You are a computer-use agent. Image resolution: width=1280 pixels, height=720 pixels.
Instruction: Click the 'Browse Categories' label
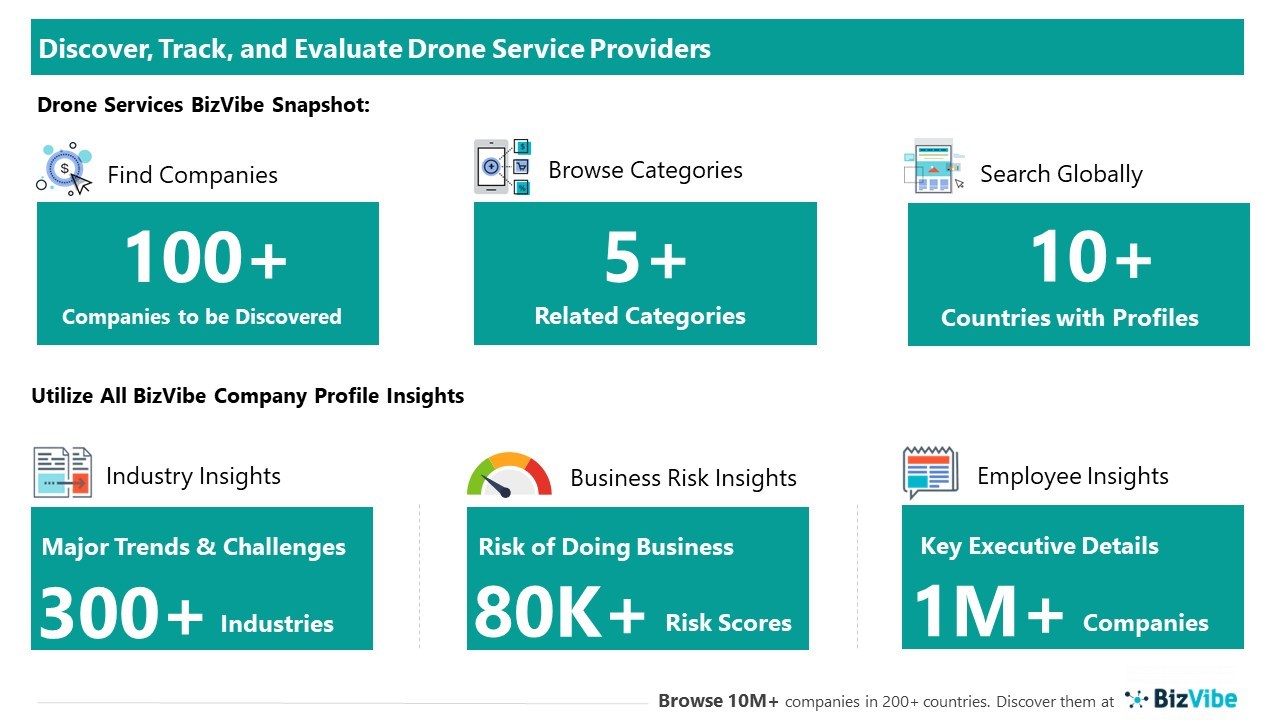click(x=645, y=170)
